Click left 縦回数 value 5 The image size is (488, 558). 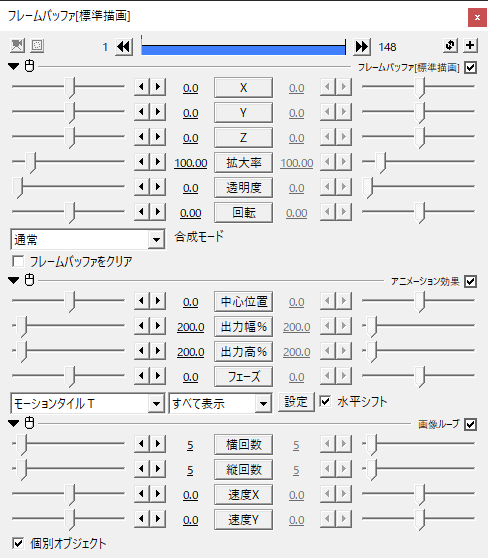pos(190,470)
